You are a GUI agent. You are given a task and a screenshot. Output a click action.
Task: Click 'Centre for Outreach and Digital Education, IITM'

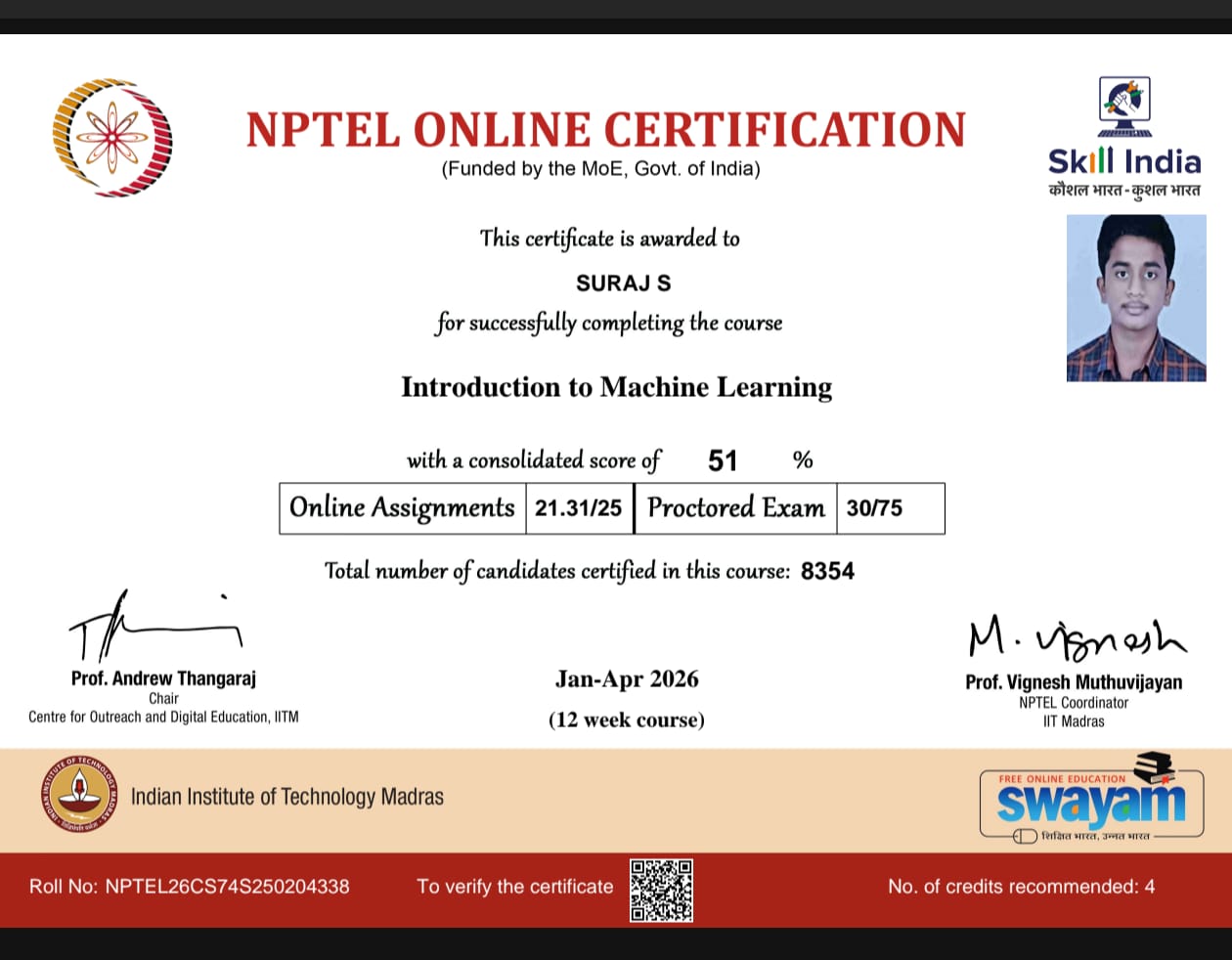coord(163,717)
